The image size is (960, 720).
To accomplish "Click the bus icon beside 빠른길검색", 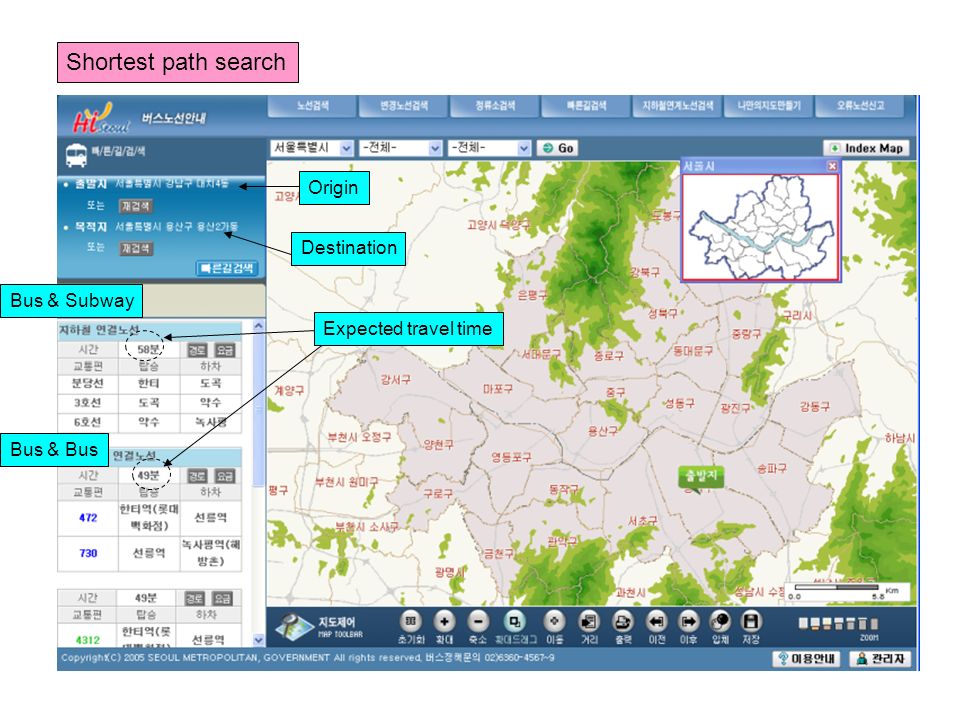I will (x=77, y=155).
